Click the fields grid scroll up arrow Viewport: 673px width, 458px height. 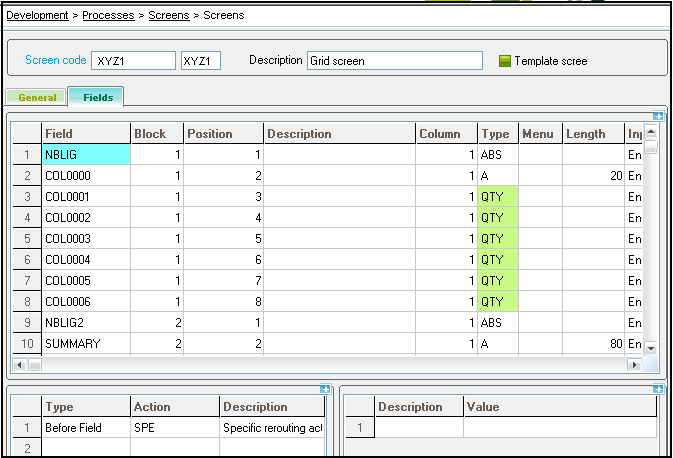click(651, 132)
